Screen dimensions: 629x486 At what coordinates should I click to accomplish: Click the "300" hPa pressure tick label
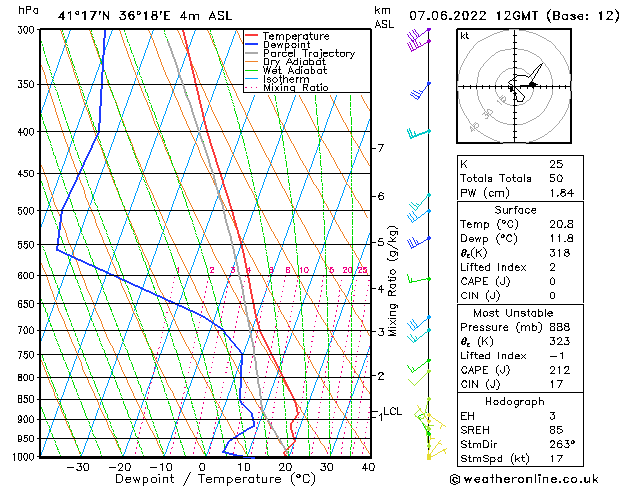28,30
